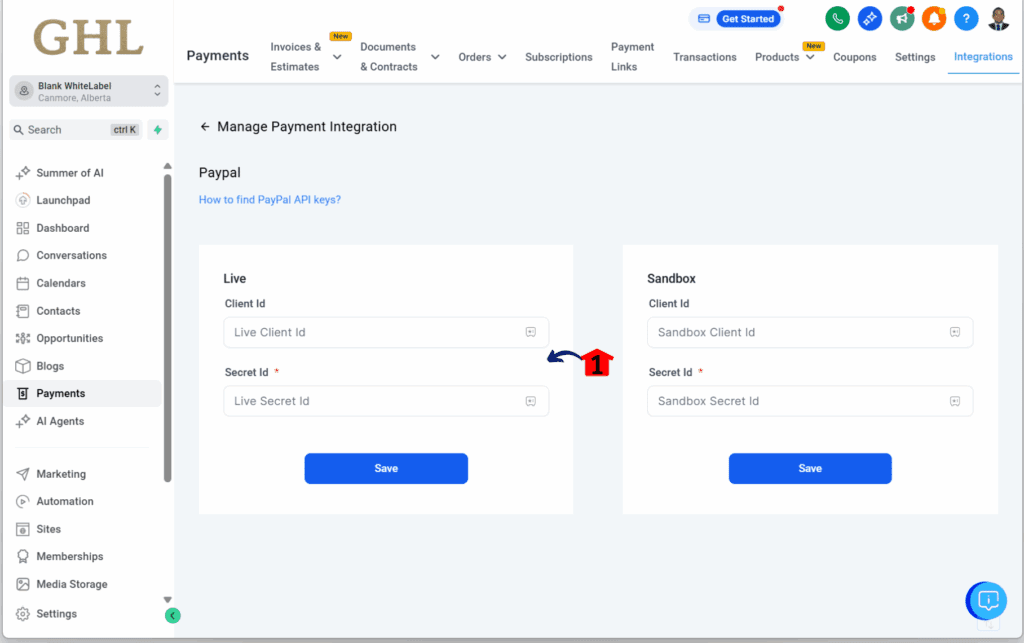Open Contacts from the sidebar
The height and width of the screenshot is (643, 1024).
click(x=58, y=311)
